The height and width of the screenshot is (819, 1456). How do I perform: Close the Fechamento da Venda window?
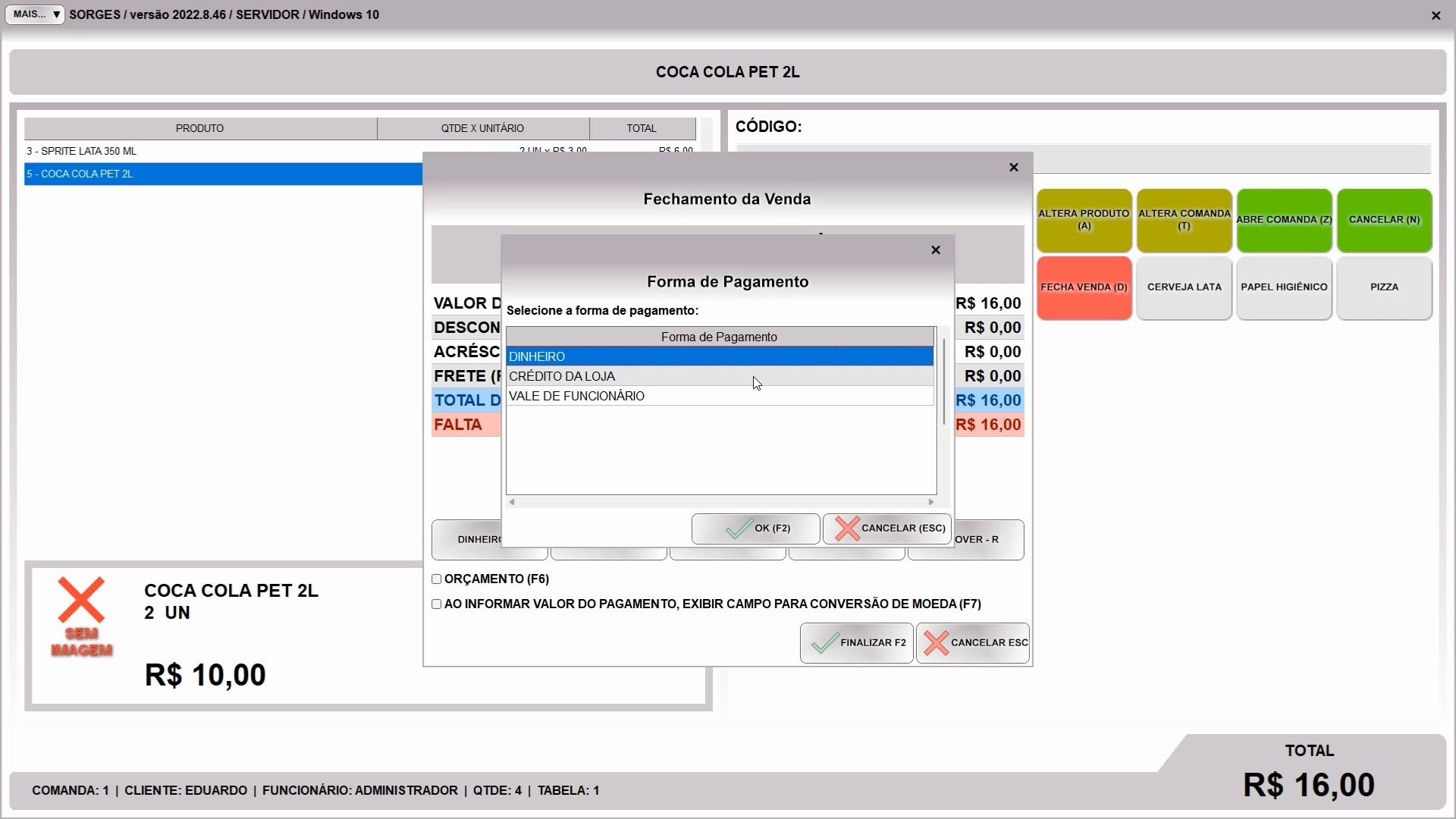click(x=1013, y=168)
